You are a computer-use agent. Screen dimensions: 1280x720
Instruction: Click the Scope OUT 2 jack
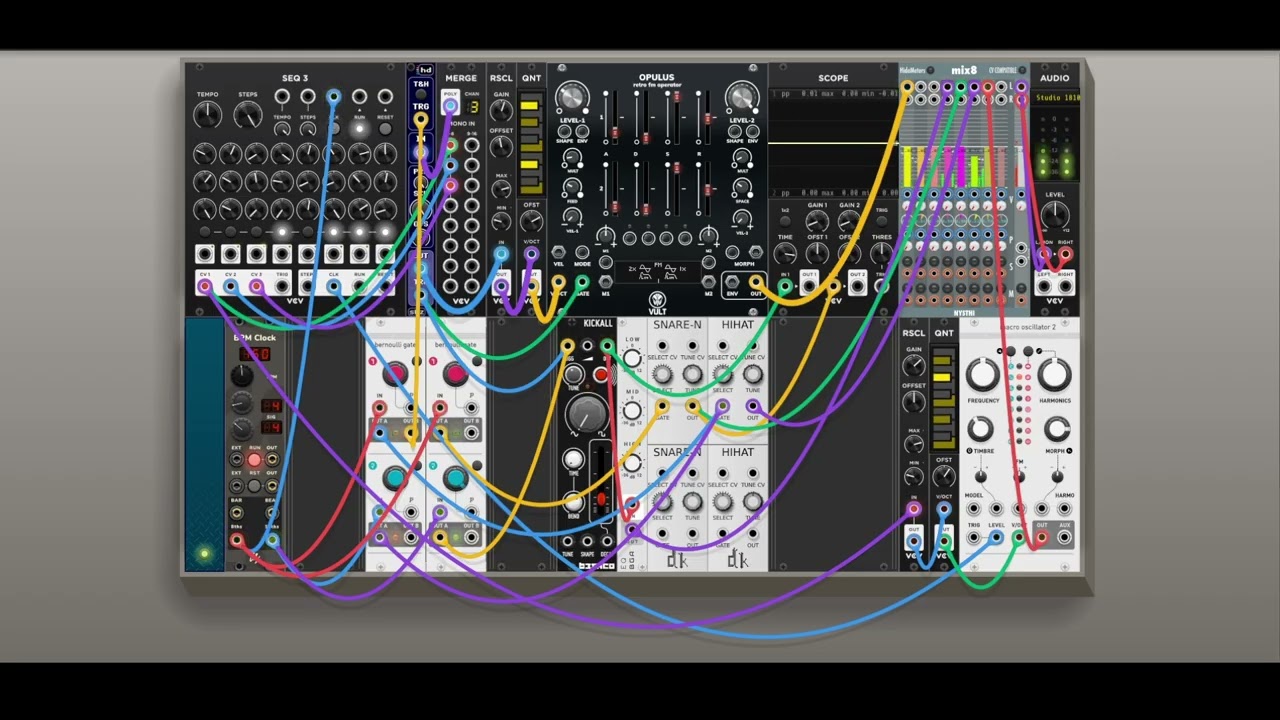[x=857, y=287]
